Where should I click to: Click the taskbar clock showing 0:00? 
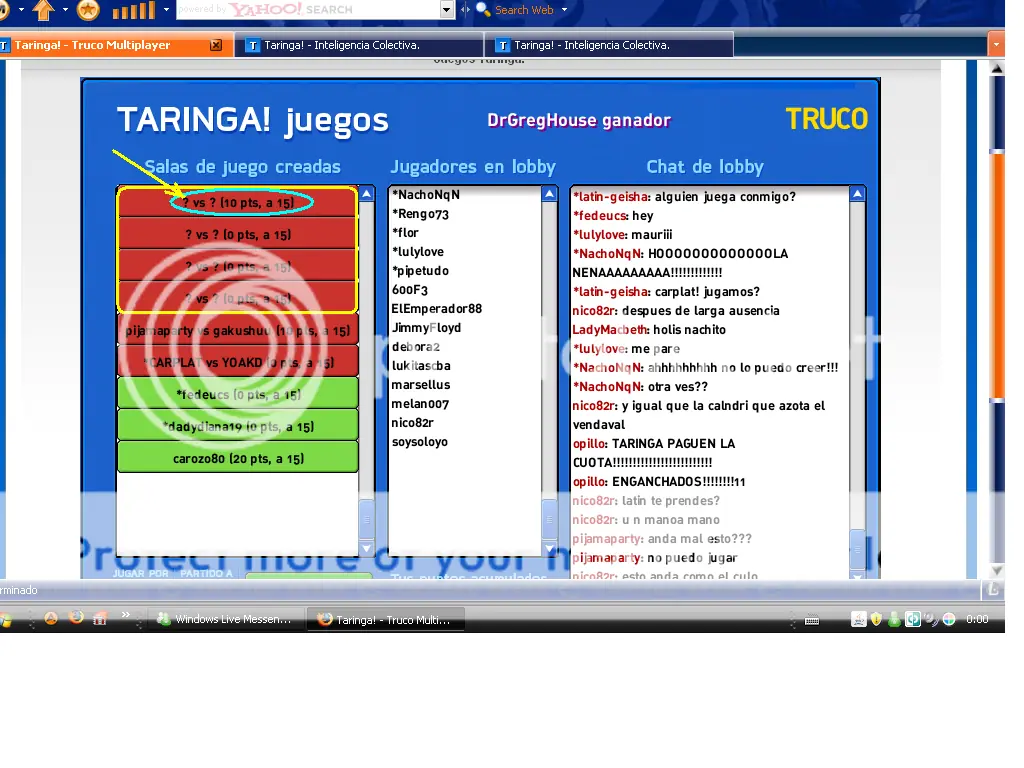tap(977, 619)
